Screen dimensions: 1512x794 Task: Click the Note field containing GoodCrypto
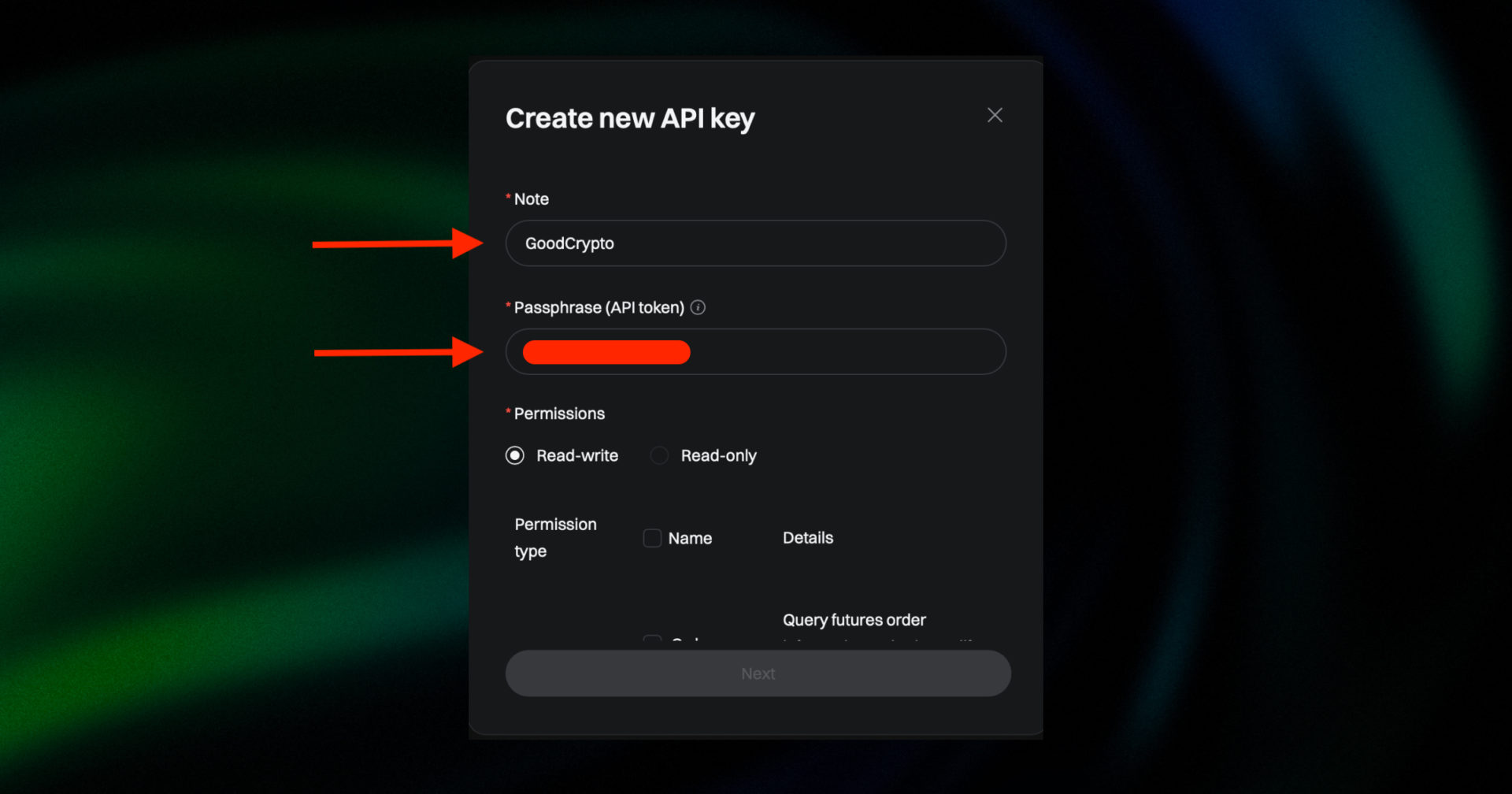[x=755, y=243]
